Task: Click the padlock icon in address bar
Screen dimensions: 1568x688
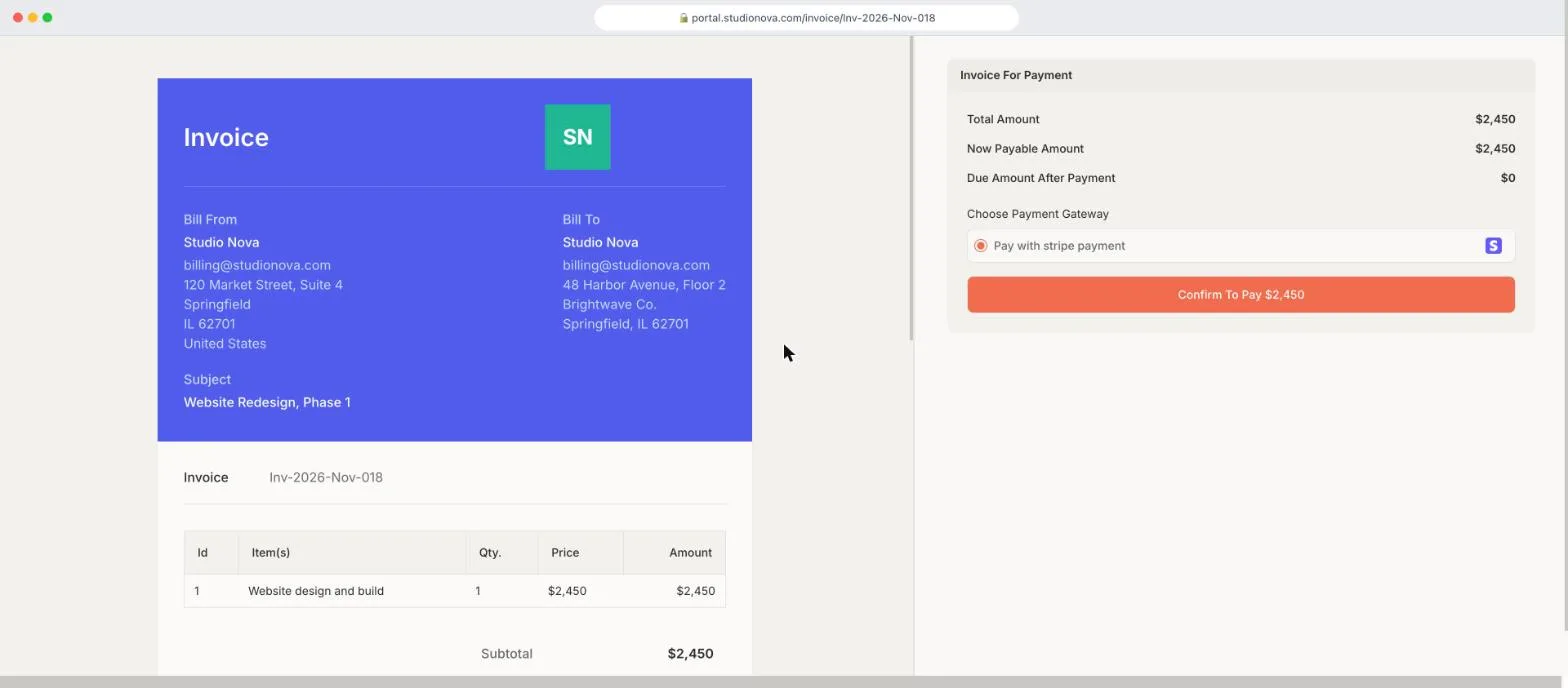Action: [684, 18]
